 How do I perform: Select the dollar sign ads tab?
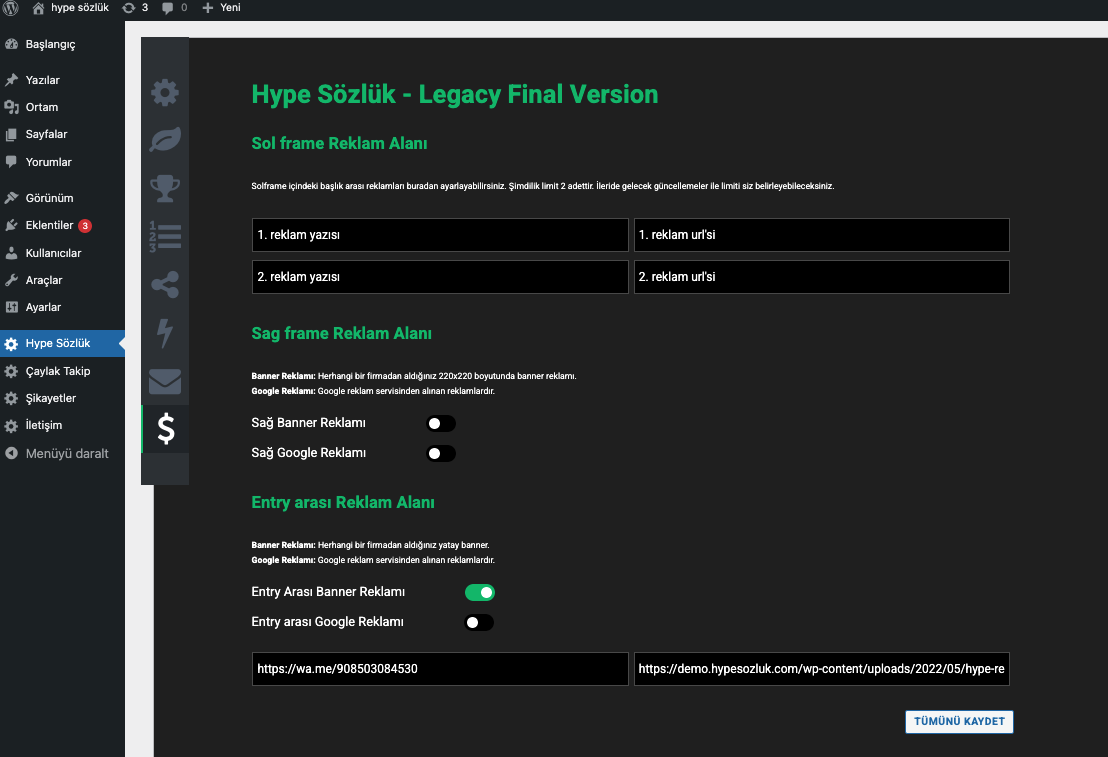165,428
